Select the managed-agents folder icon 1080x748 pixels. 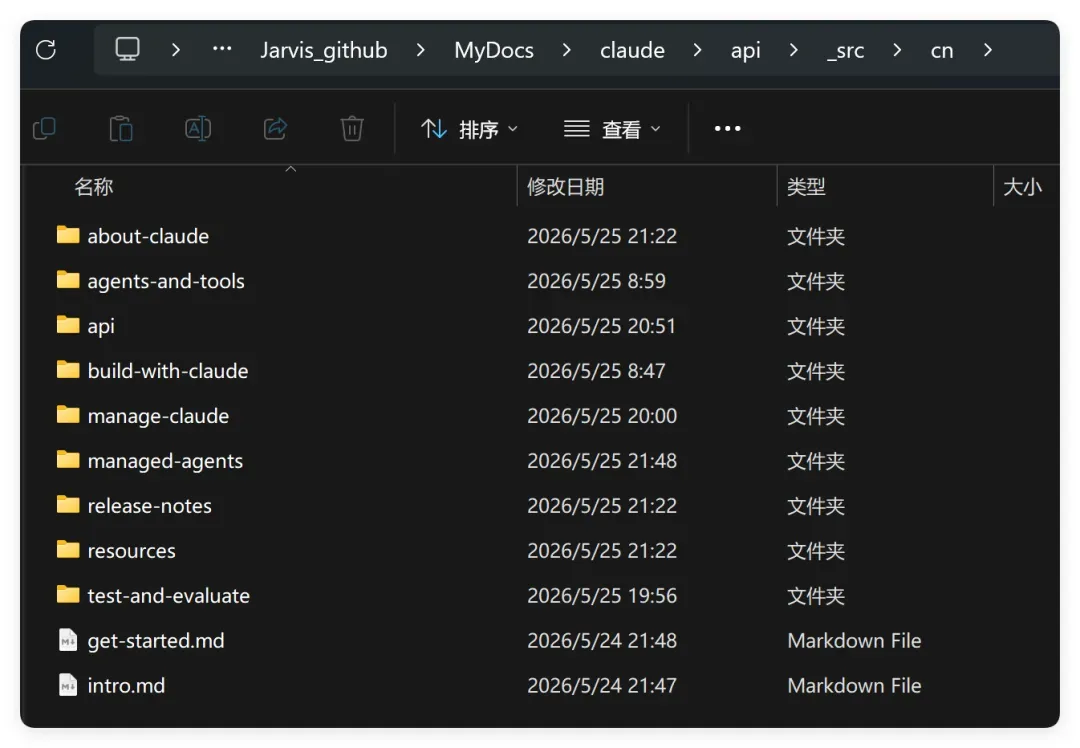68,459
